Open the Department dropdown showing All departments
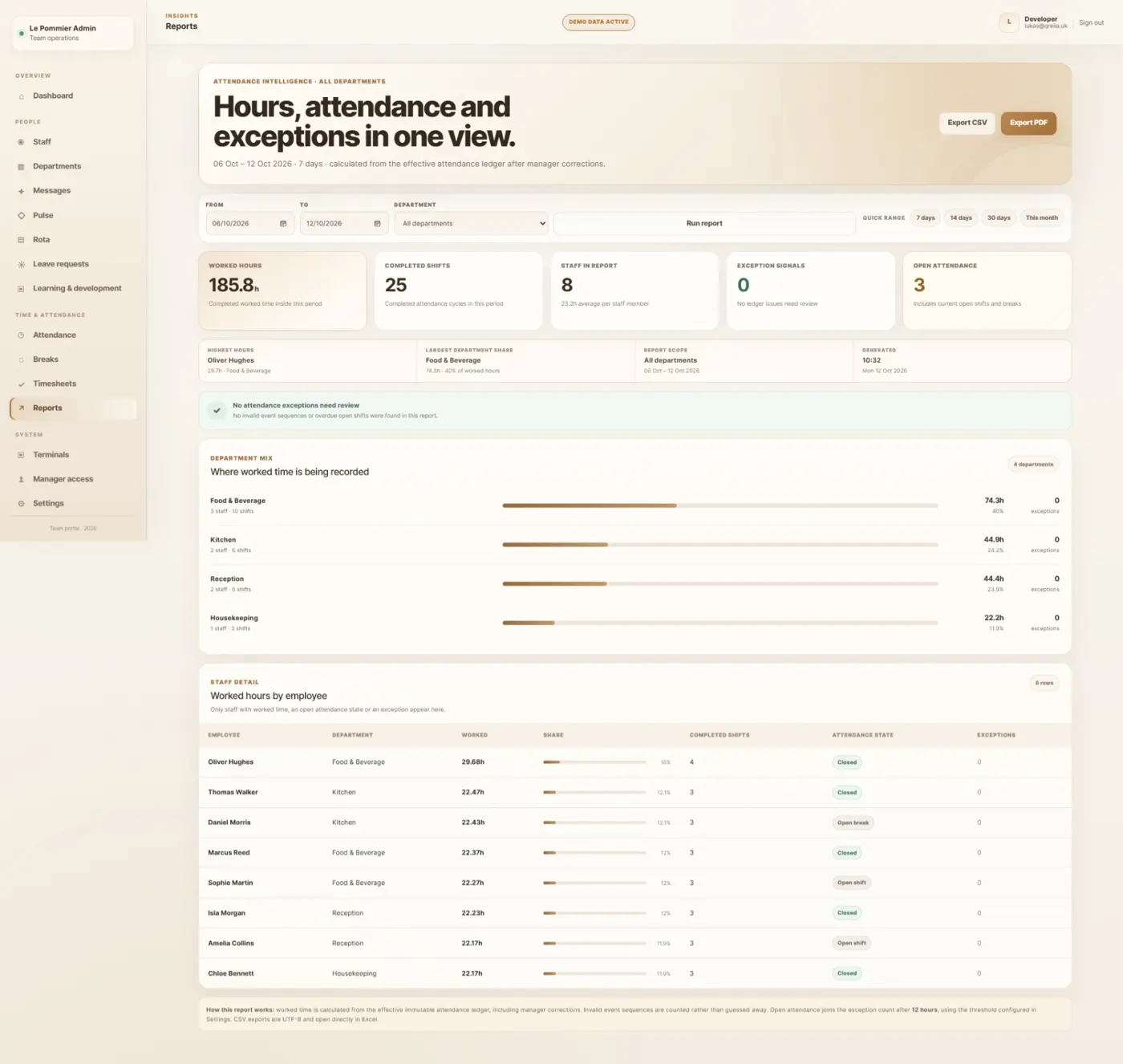Image resolution: width=1123 pixels, height=1064 pixels. 472,224
